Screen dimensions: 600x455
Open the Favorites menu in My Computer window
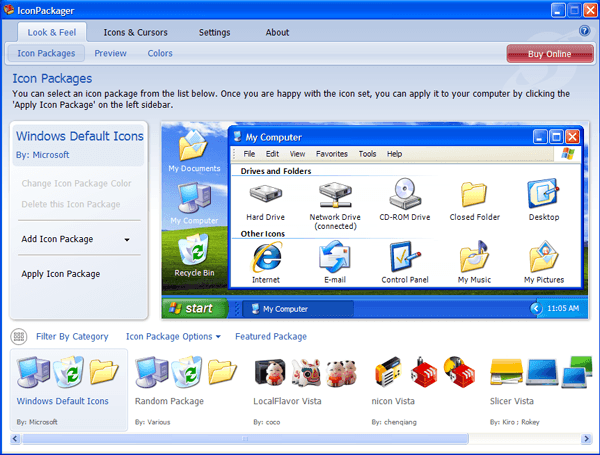tap(332, 154)
